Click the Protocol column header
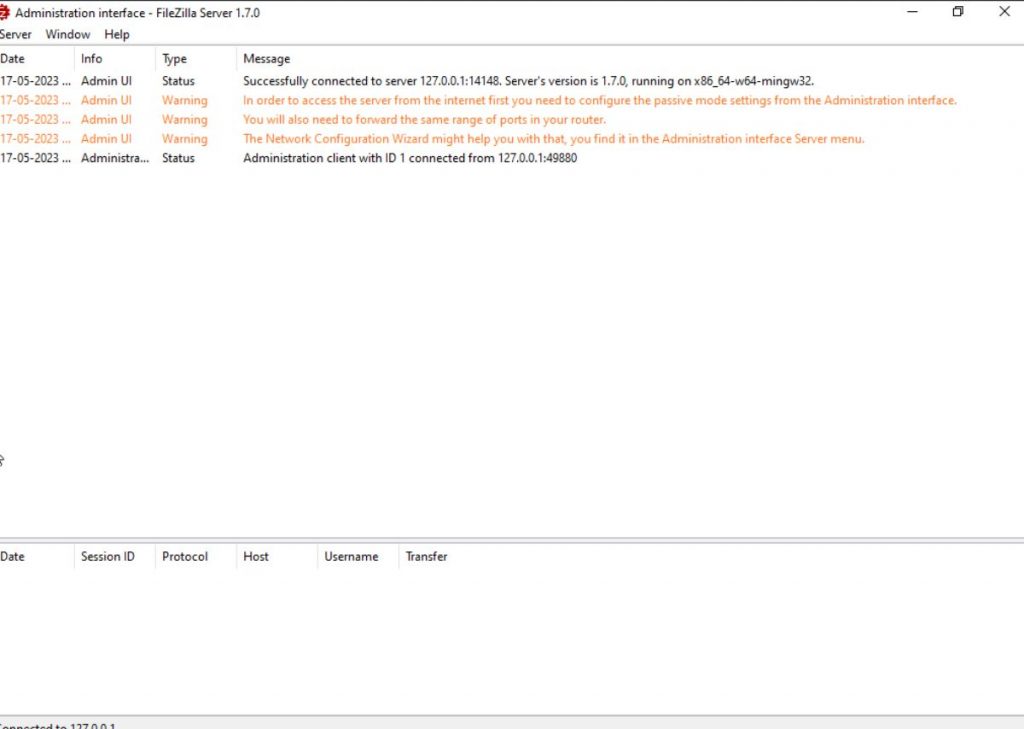Viewport: 1024px width, 729px height. 183,556
